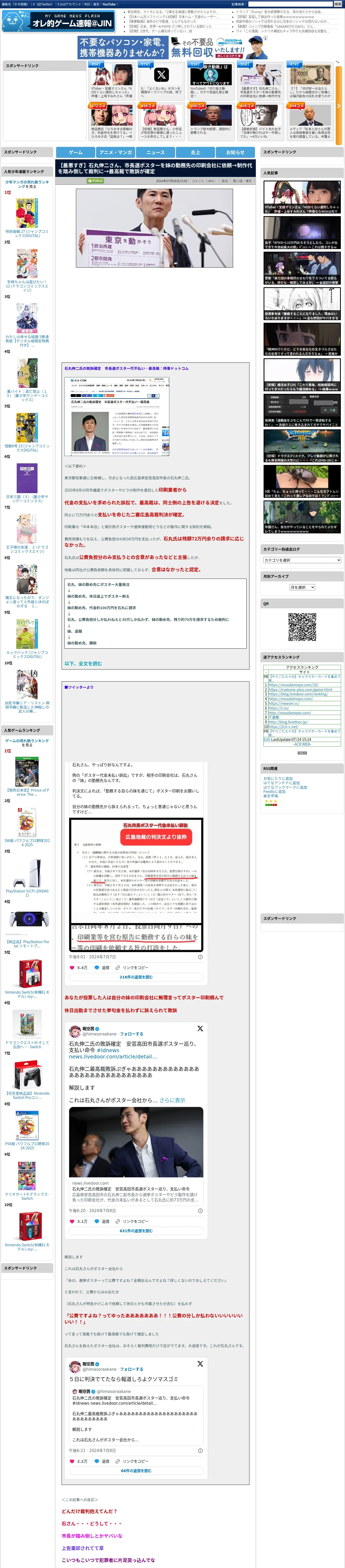
Task: Open the 石丸伸二氏の敗訴確定 時事ドットコム source link
Action: coord(126,368)
